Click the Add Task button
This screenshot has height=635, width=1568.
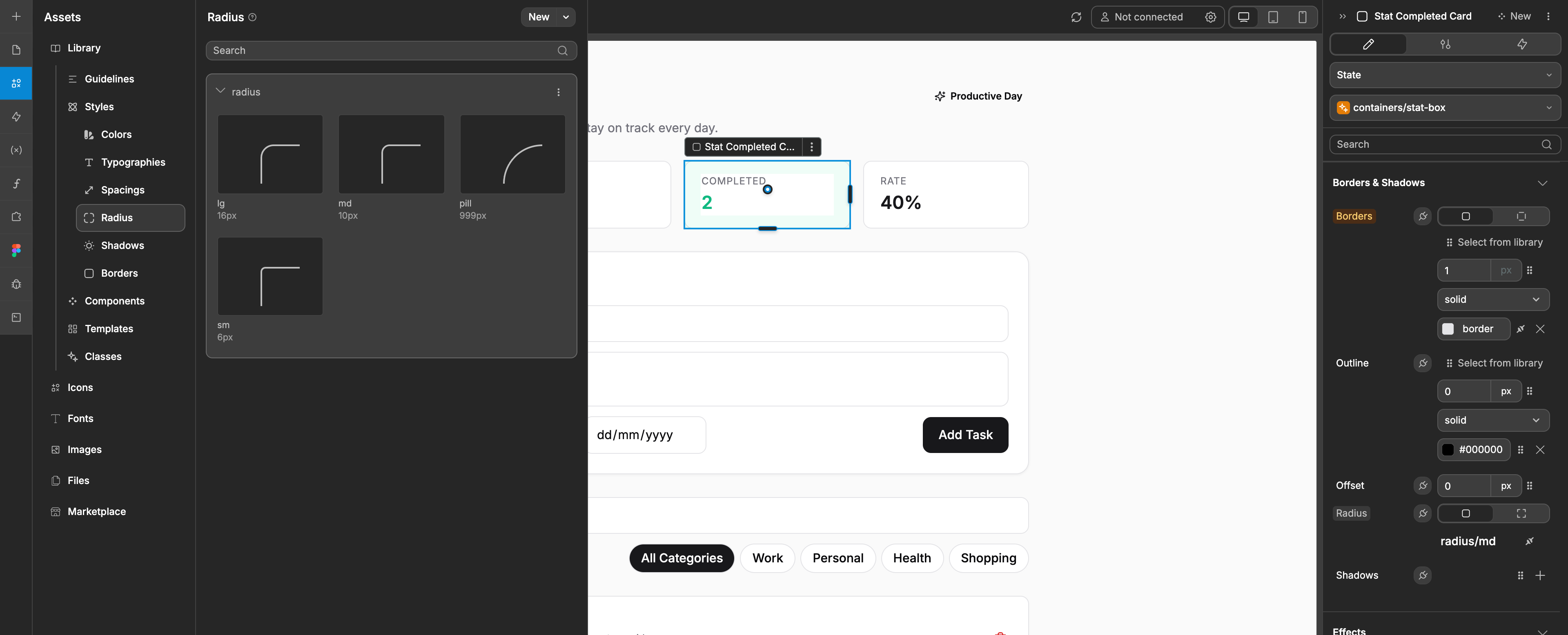click(x=965, y=434)
